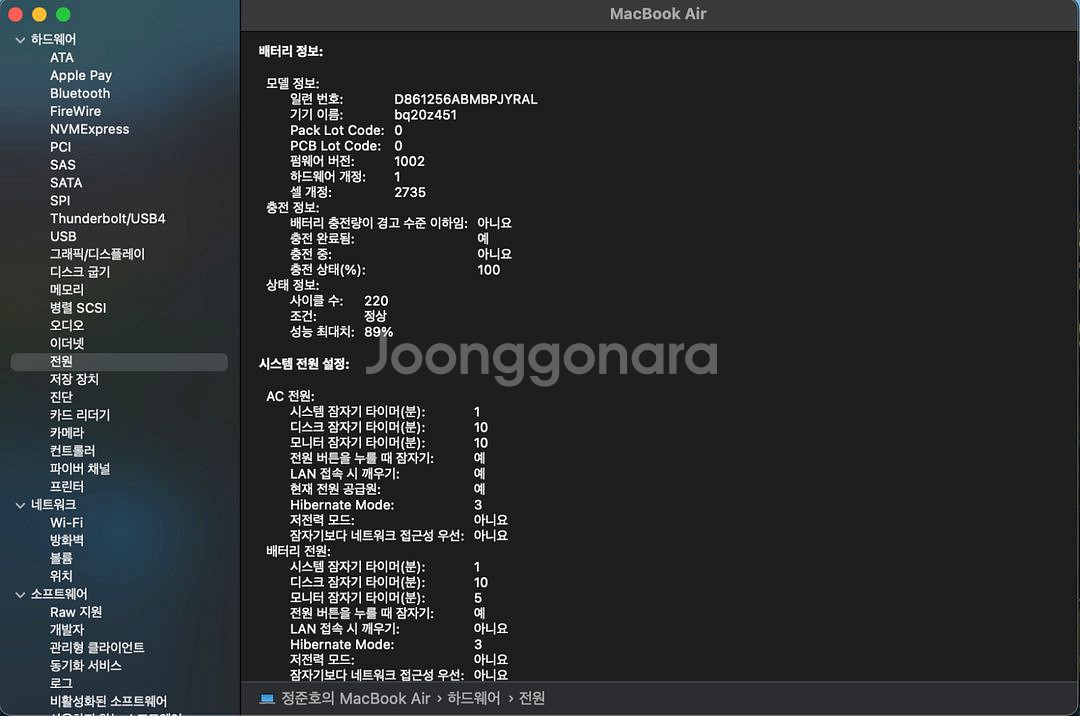Select 디스크 굽기 in the sidebar
Image resolution: width=1080 pixels, height=716 pixels.
click(80, 272)
